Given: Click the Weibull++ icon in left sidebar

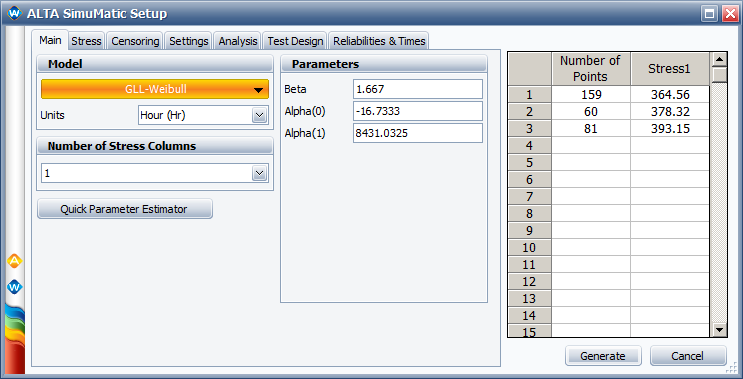Looking at the screenshot, I should point(15,287).
